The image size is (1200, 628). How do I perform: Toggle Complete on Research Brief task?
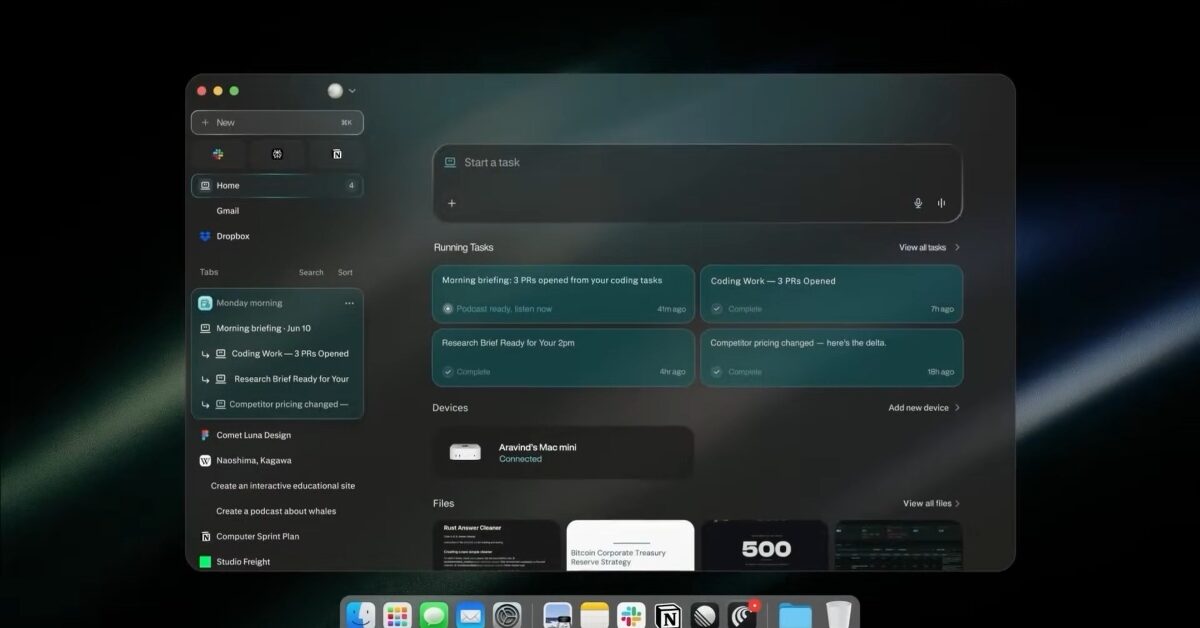click(447, 371)
